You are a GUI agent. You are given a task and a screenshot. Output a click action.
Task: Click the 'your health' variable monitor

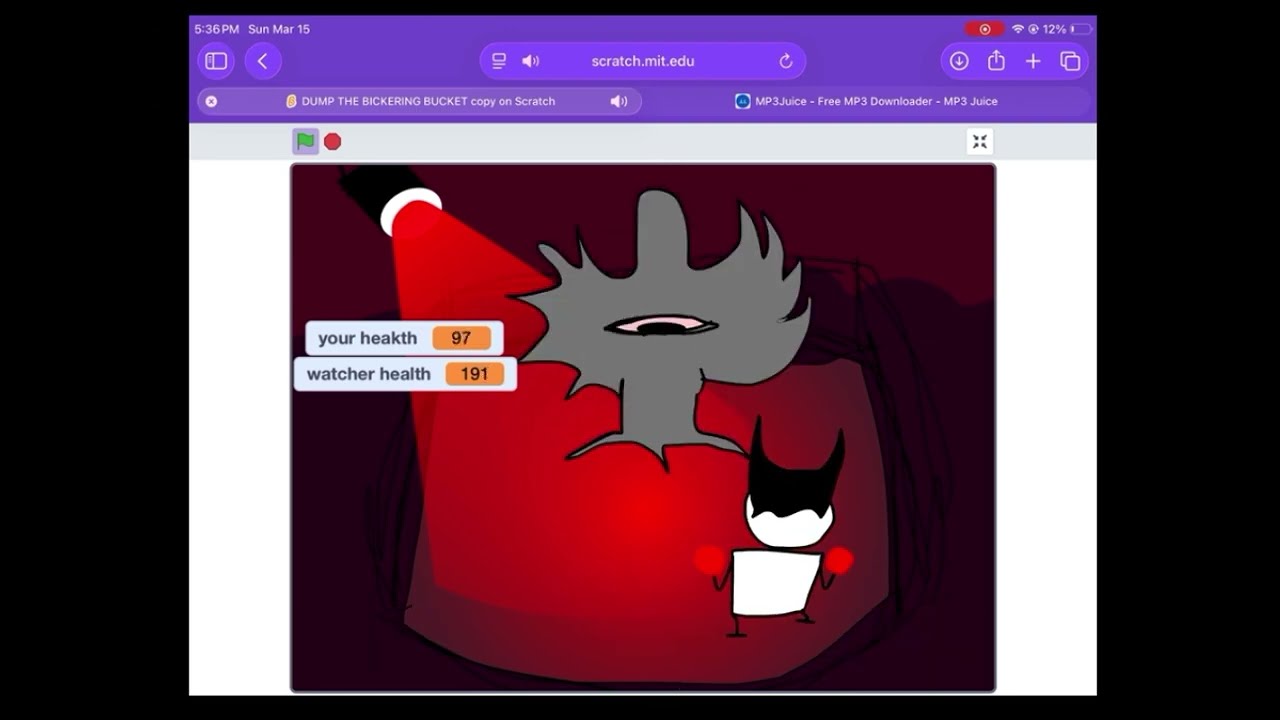click(404, 338)
